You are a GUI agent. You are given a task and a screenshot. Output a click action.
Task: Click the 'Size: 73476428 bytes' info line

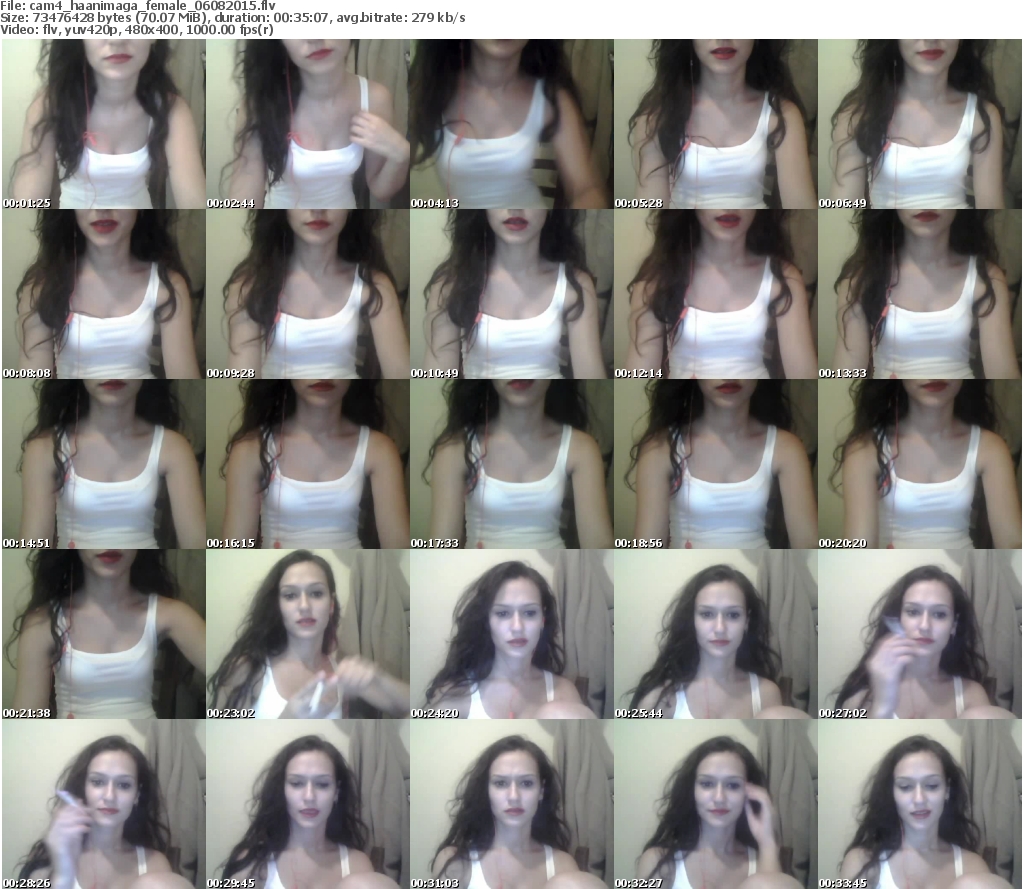pyautogui.click(x=232, y=18)
